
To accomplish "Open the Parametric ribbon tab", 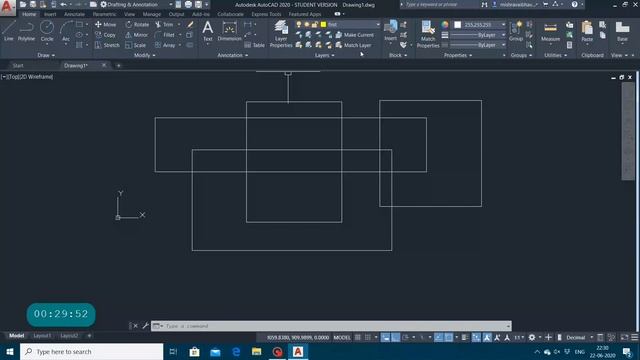I will pyautogui.click(x=104, y=14).
